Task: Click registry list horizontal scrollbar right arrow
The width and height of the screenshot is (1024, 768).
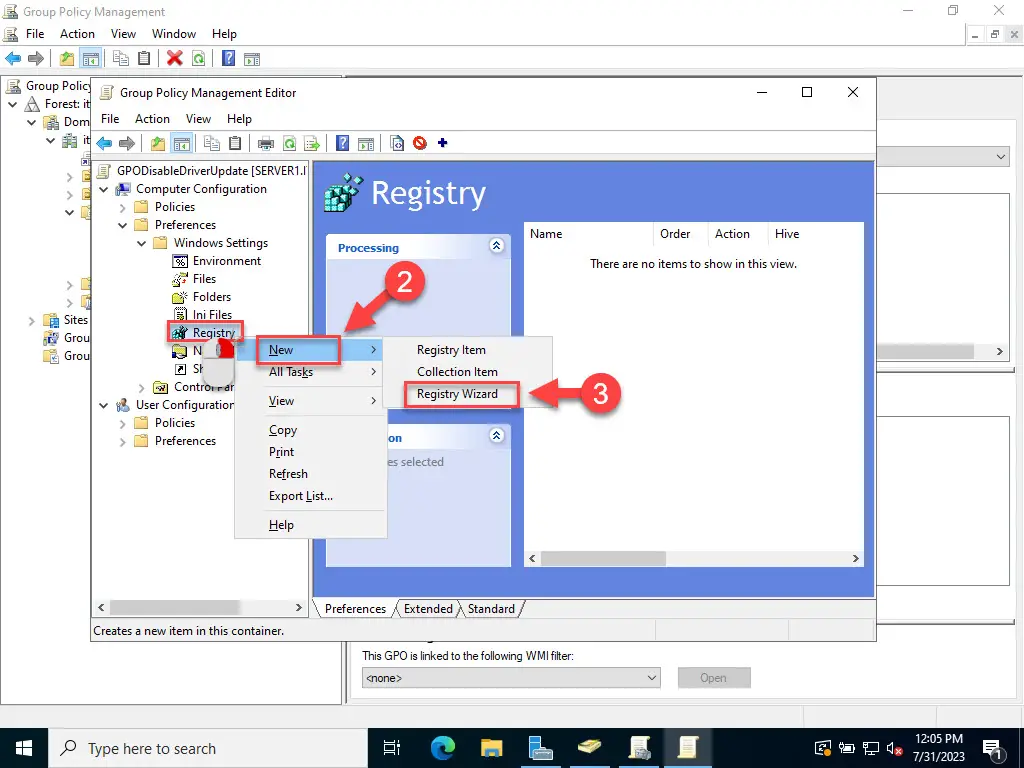Action: (x=855, y=558)
